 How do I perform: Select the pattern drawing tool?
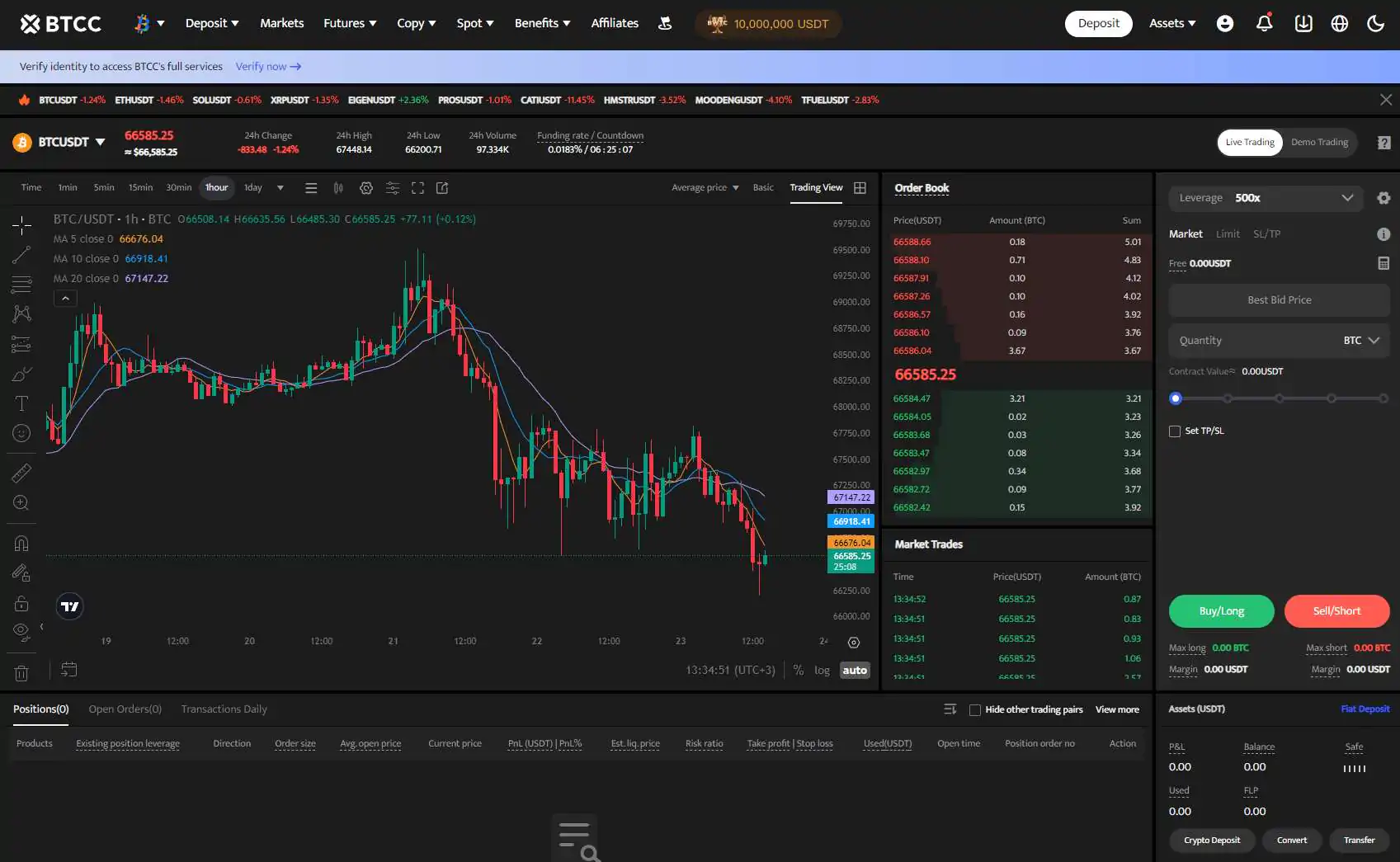tap(21, 313)
